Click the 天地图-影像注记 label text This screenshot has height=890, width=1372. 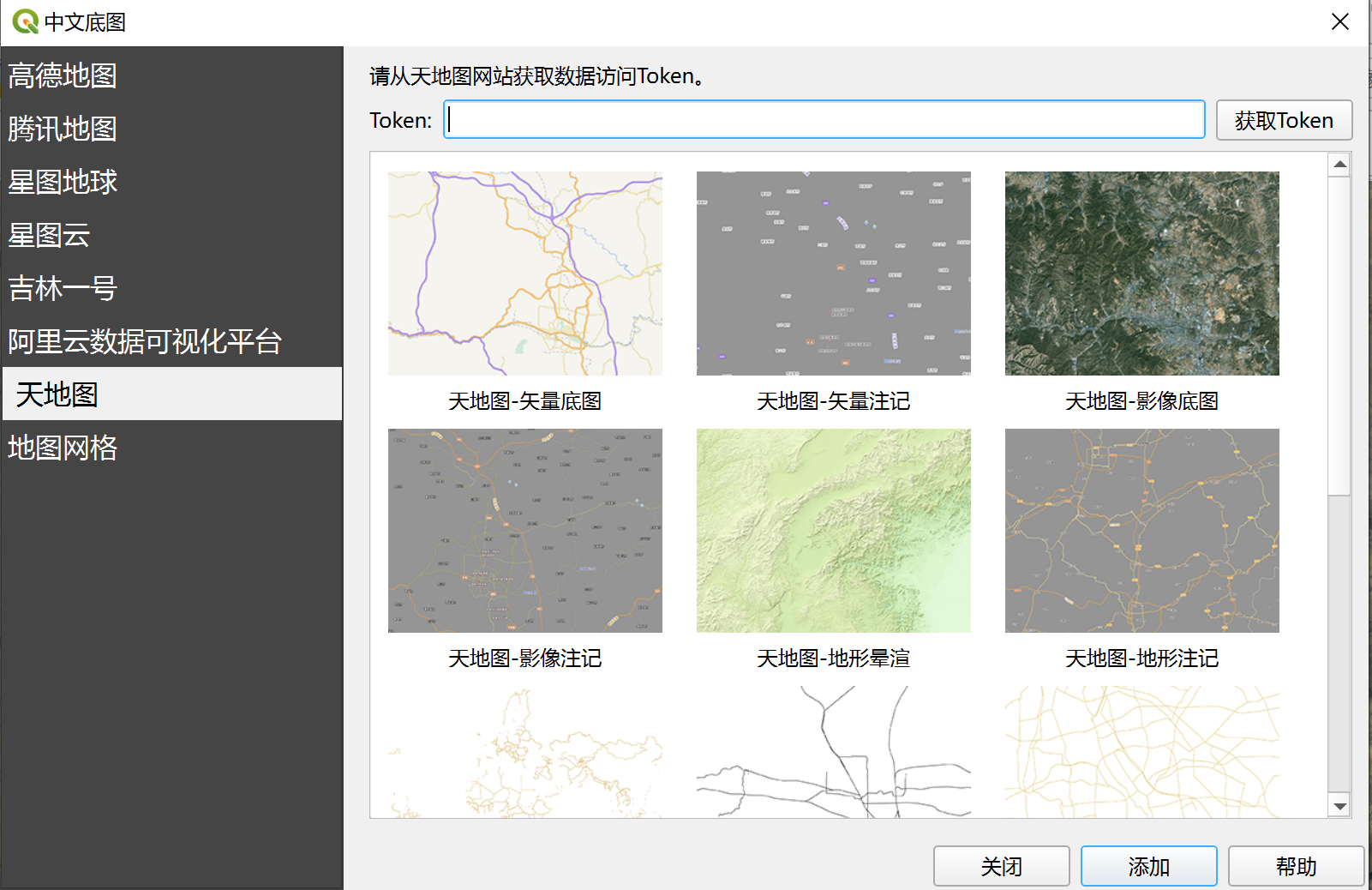click(525, 658)
